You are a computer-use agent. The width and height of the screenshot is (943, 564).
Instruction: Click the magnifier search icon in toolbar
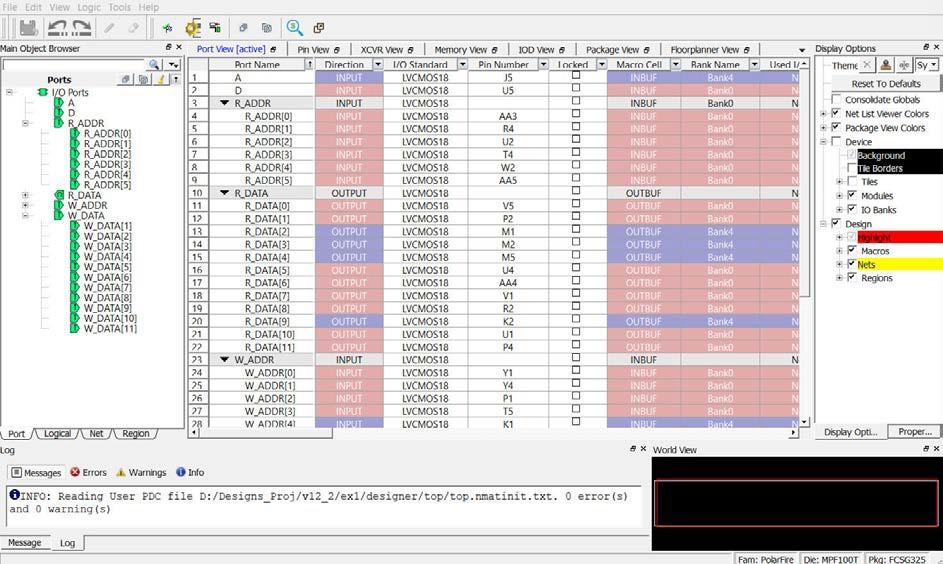coord(294,28)
